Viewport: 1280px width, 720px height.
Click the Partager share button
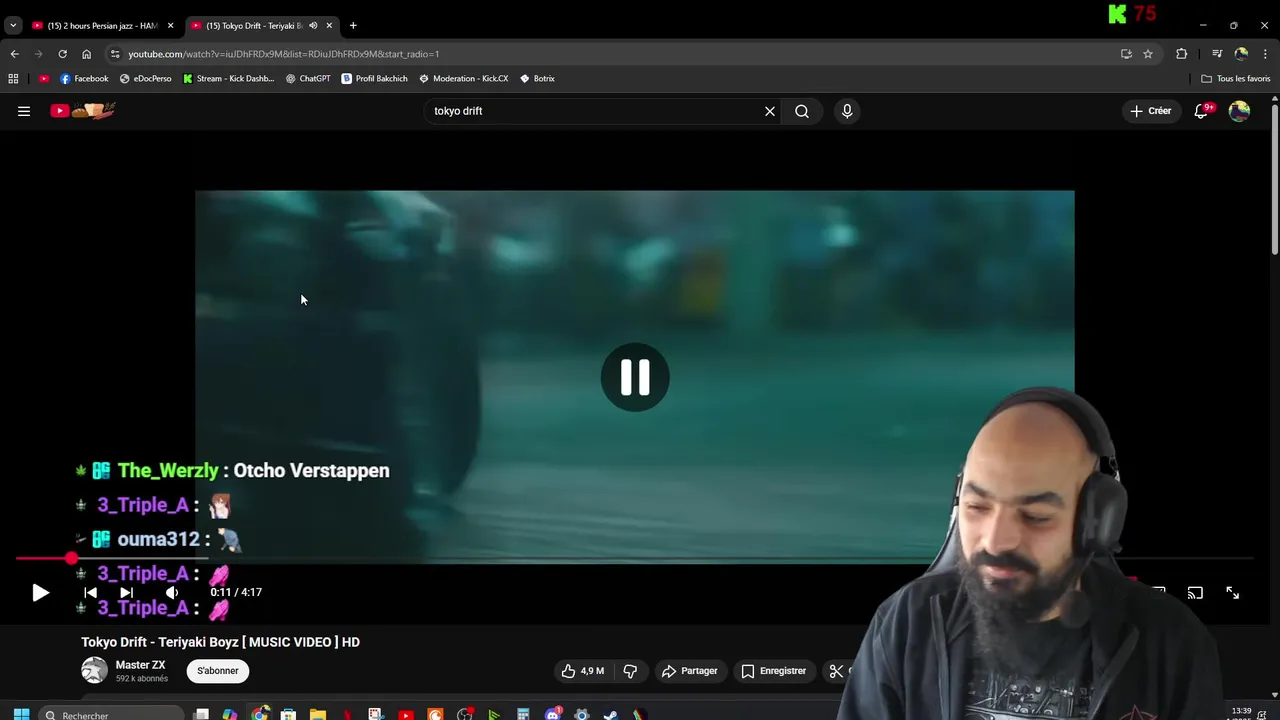pyautogui.click(x=690, y=671)
